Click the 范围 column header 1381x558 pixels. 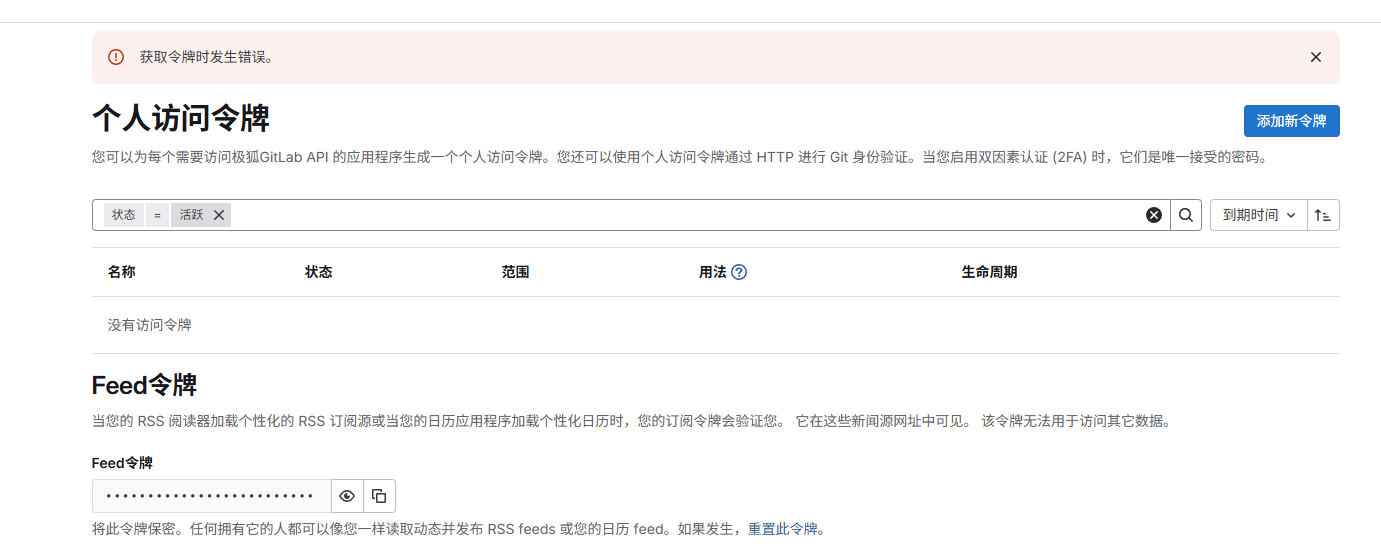(515, 272)
